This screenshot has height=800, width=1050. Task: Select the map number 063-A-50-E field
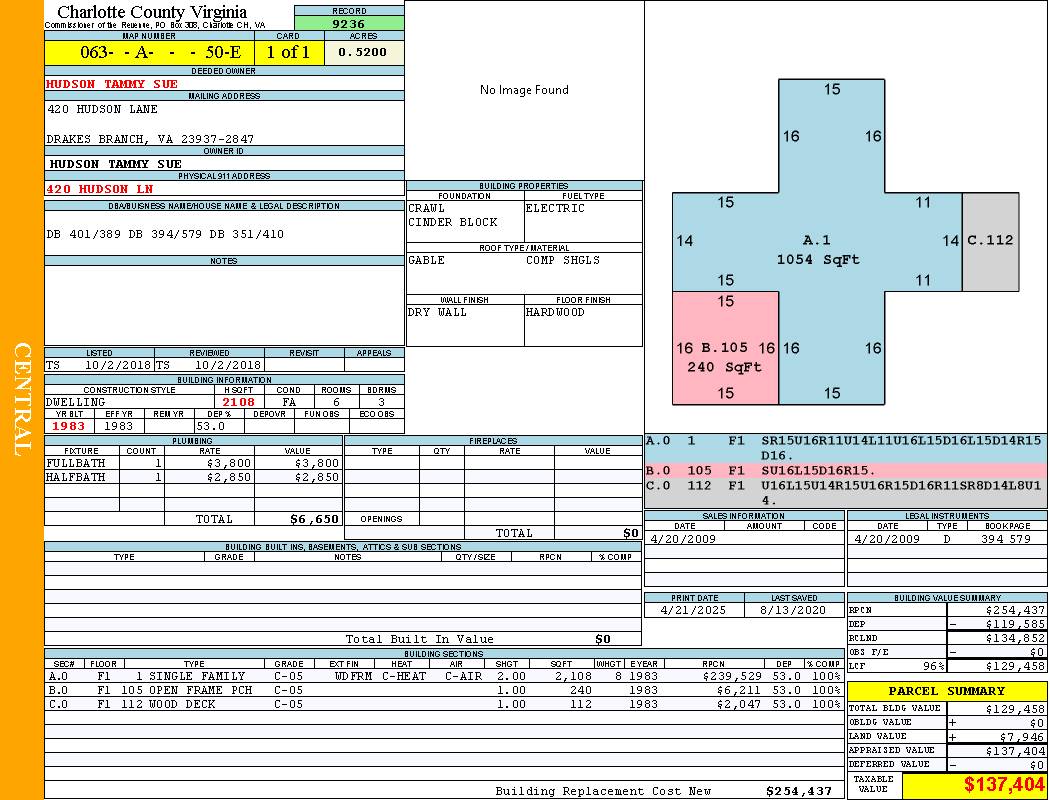pyautogui.click(x=149, y=53)
